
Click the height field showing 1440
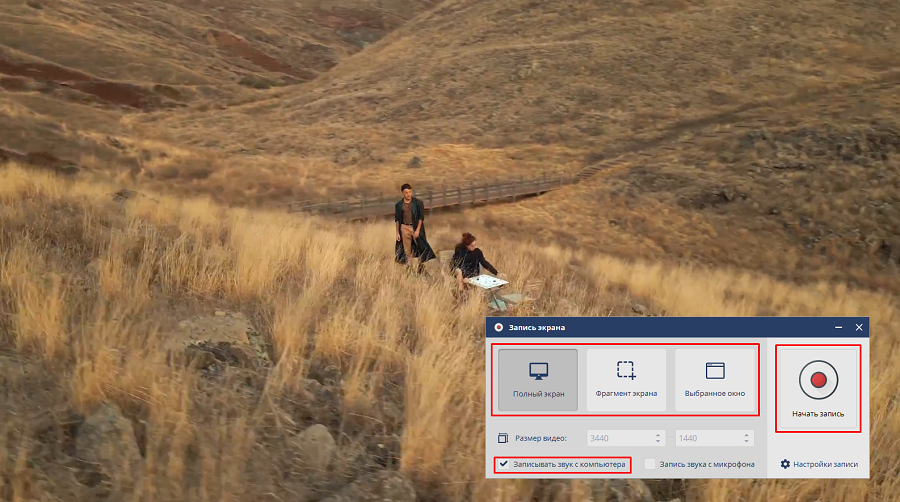coord(706,438)
